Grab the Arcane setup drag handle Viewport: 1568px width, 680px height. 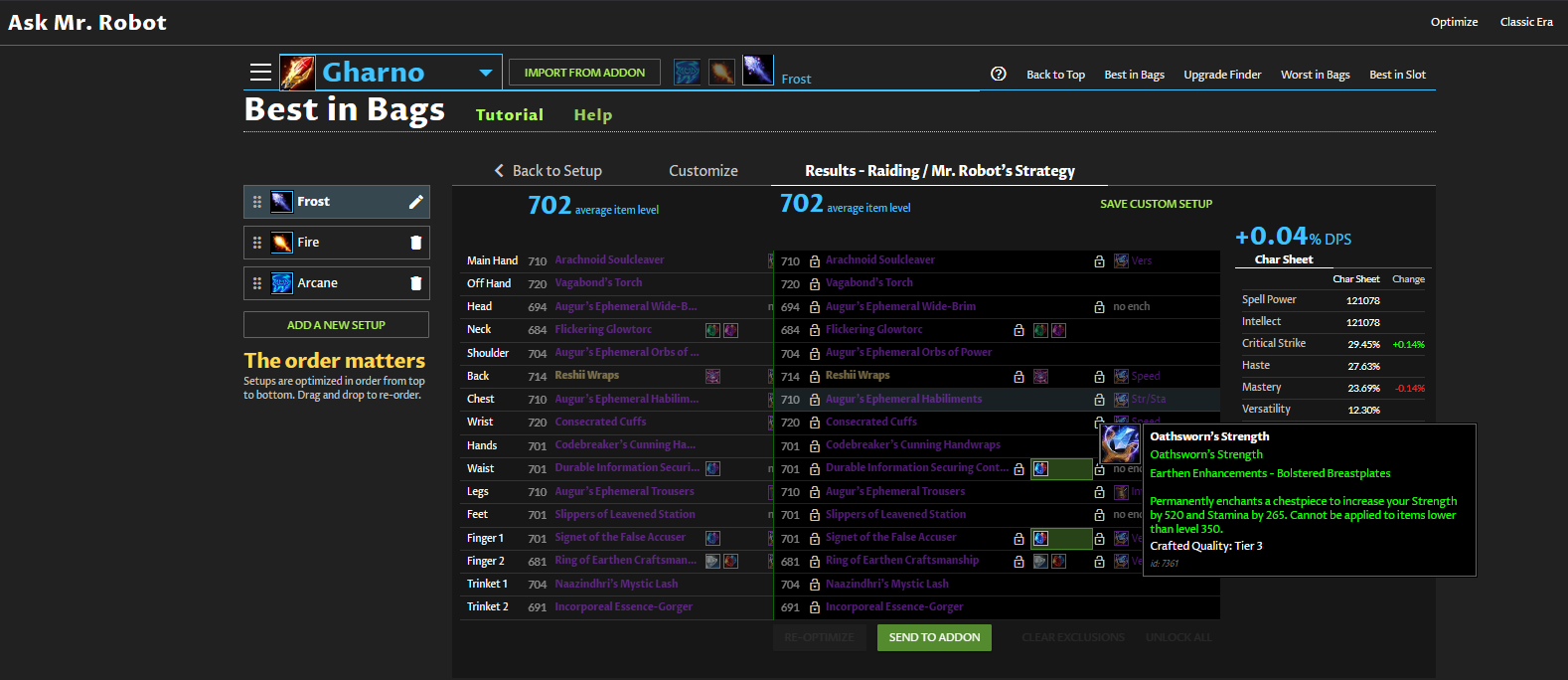[x=257, y=283]
